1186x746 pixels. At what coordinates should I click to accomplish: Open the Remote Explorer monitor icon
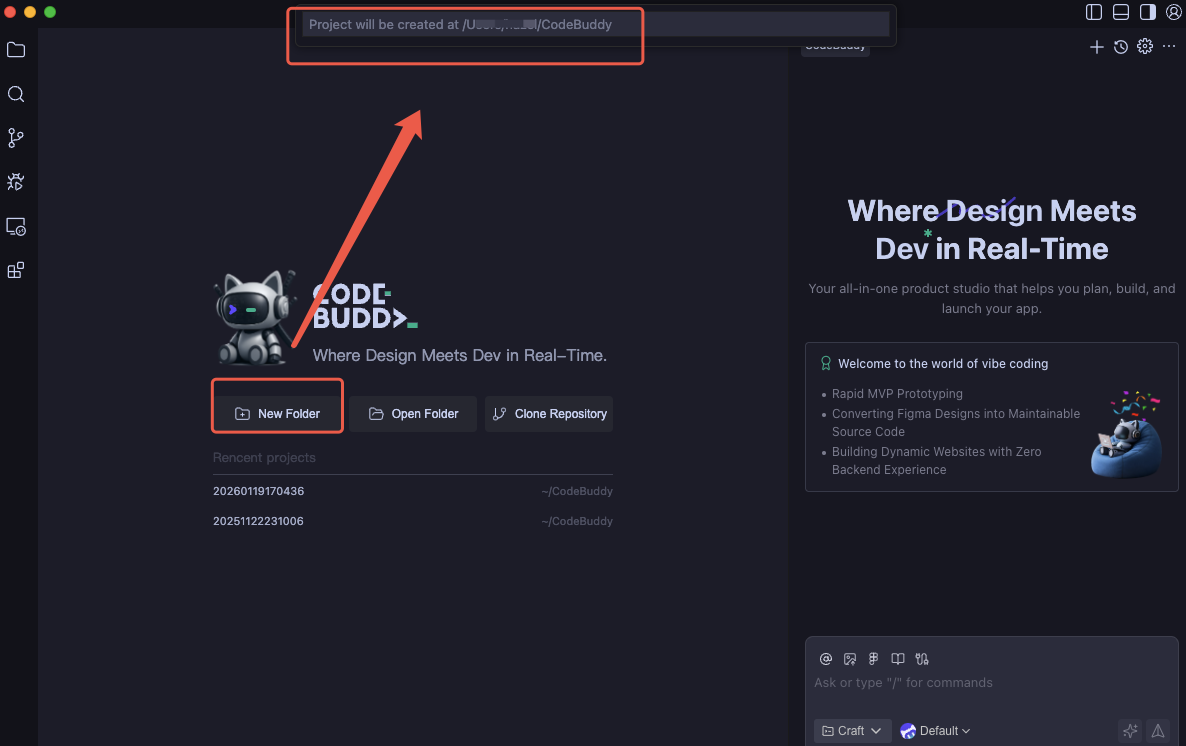click(16, 226)
